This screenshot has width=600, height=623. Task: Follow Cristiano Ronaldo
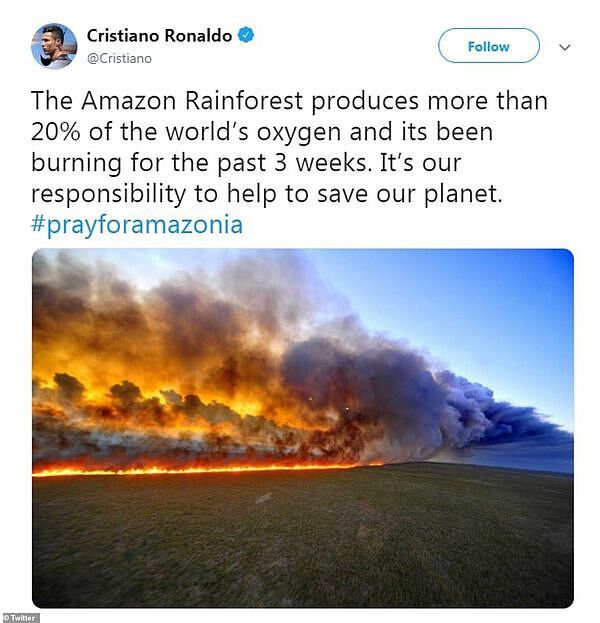(x=489, y=46)
